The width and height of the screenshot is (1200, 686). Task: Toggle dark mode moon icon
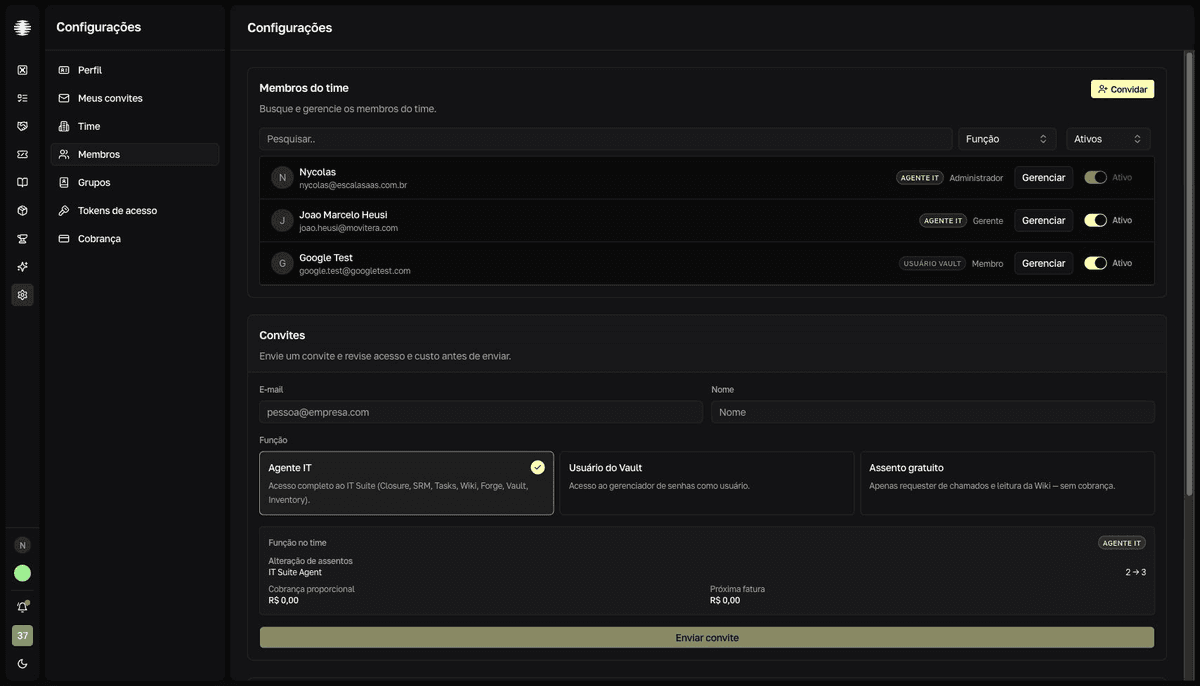click(22, 663)
